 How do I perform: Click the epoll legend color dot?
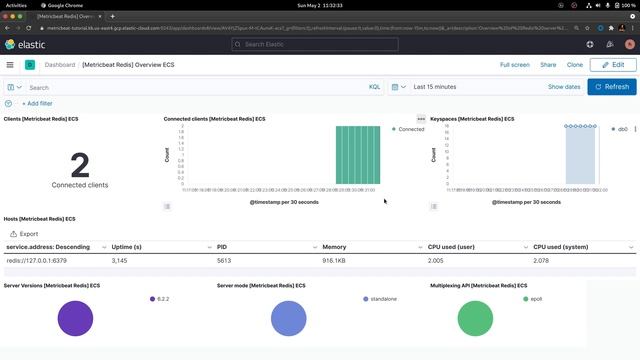tap(526, 299)
